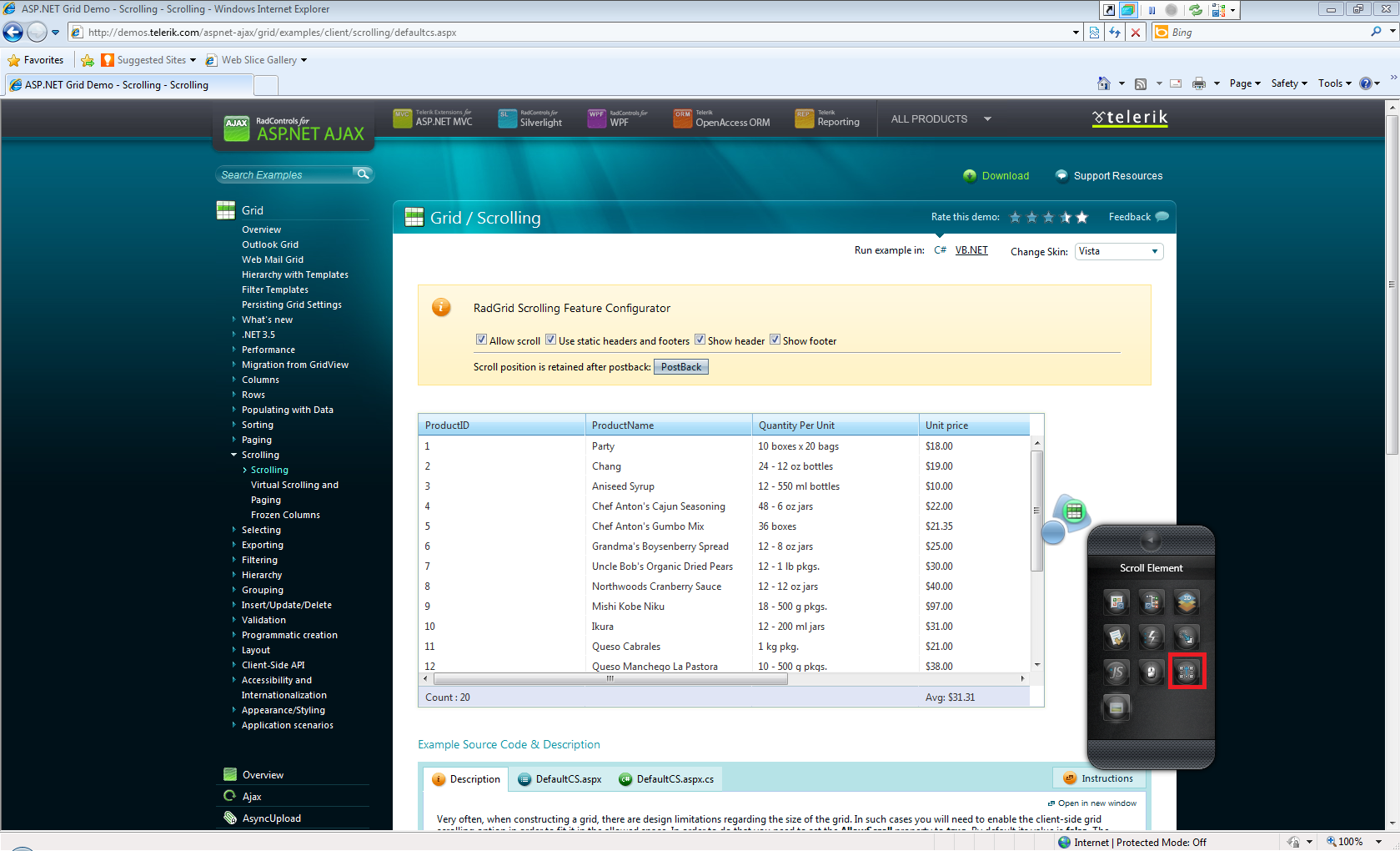Click the picture icon in floating panel
Image resolution: width=1400 pixels, height=851 pixels.
[1116, 707]
